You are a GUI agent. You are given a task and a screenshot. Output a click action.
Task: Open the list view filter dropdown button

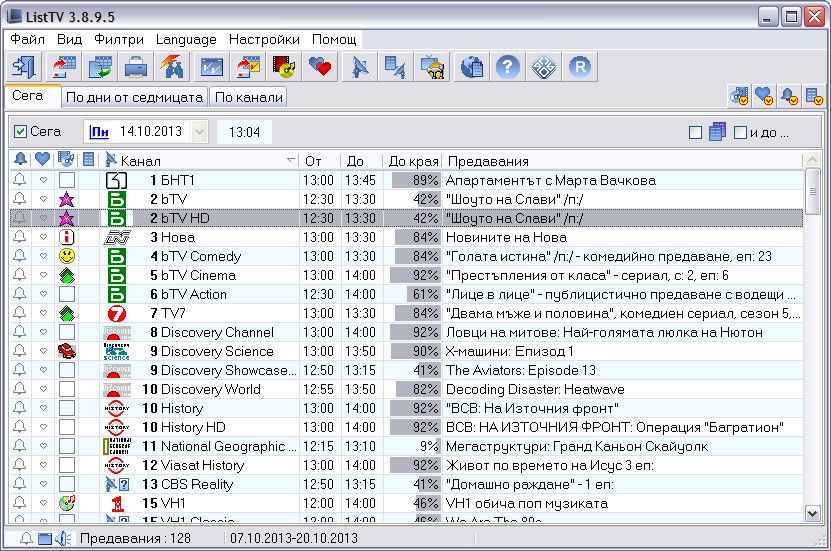(814, 96)
